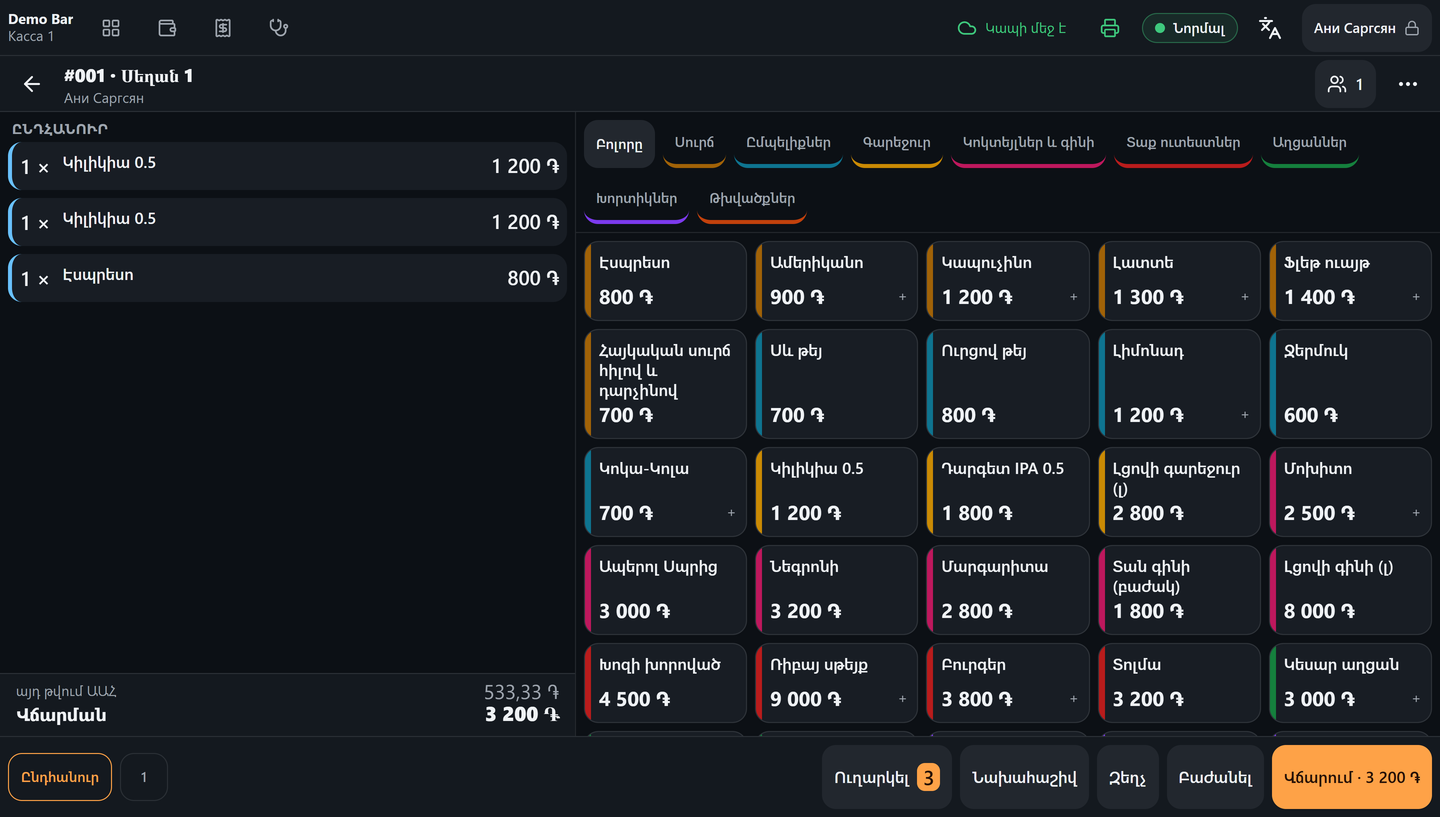This screenshot has width=1440, height=817.
Task: Select seat '1' button in the bottom bar
Action: [x=144, y=777]
